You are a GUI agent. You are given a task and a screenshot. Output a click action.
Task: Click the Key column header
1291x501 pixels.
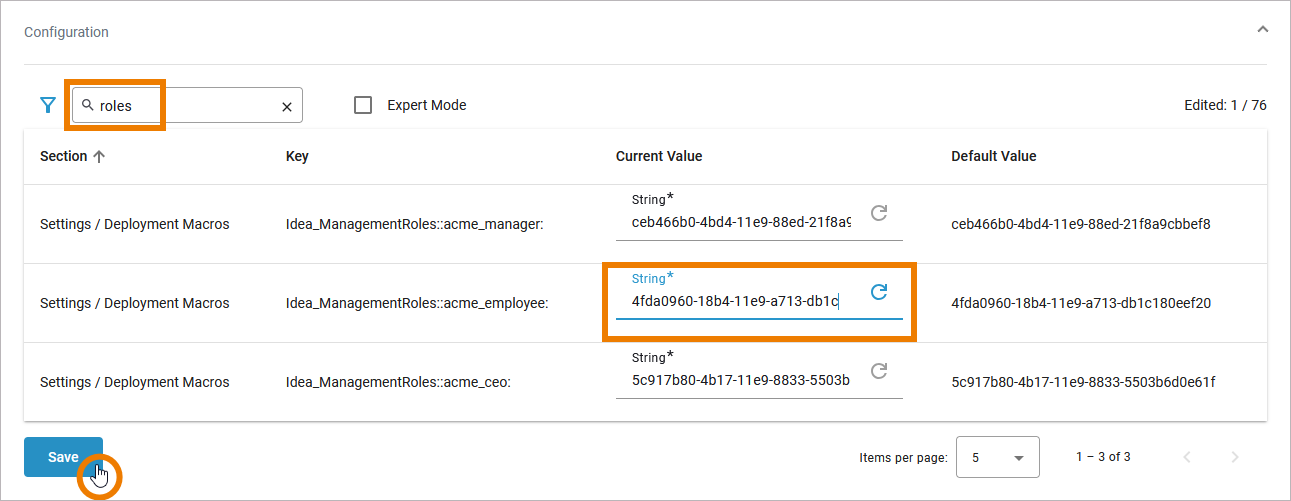coord(297,156)
